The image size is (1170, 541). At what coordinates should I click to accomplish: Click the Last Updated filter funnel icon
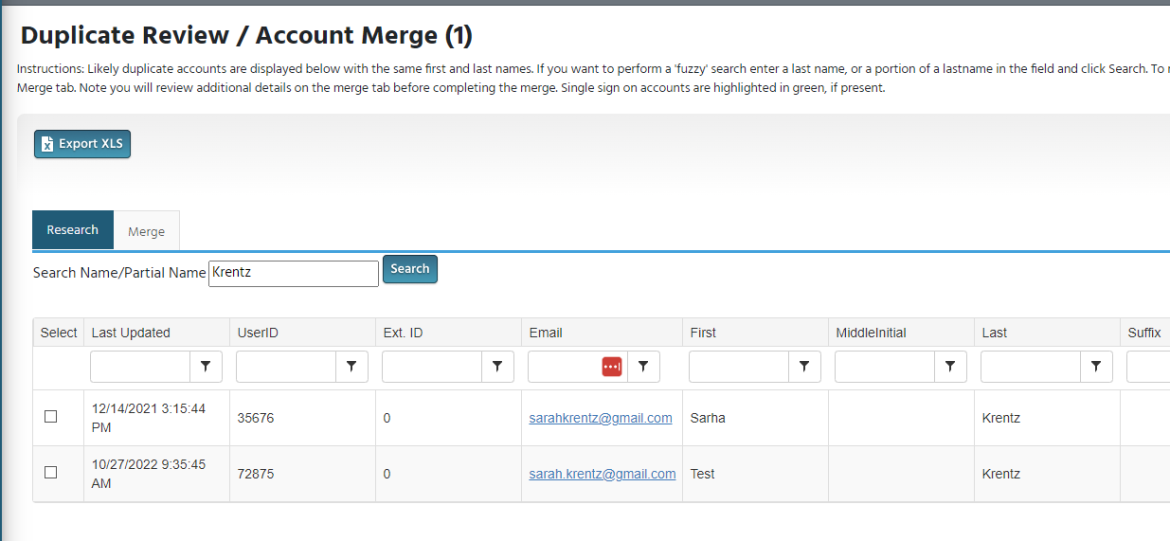click(205, 367)
